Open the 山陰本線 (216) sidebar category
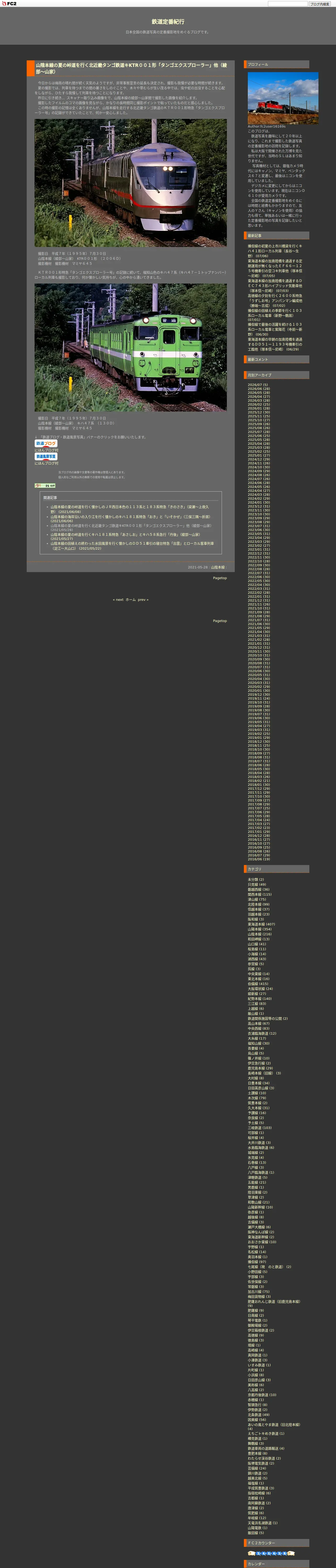The height and width of the screenshot is (1568, 336). point(260,934)
